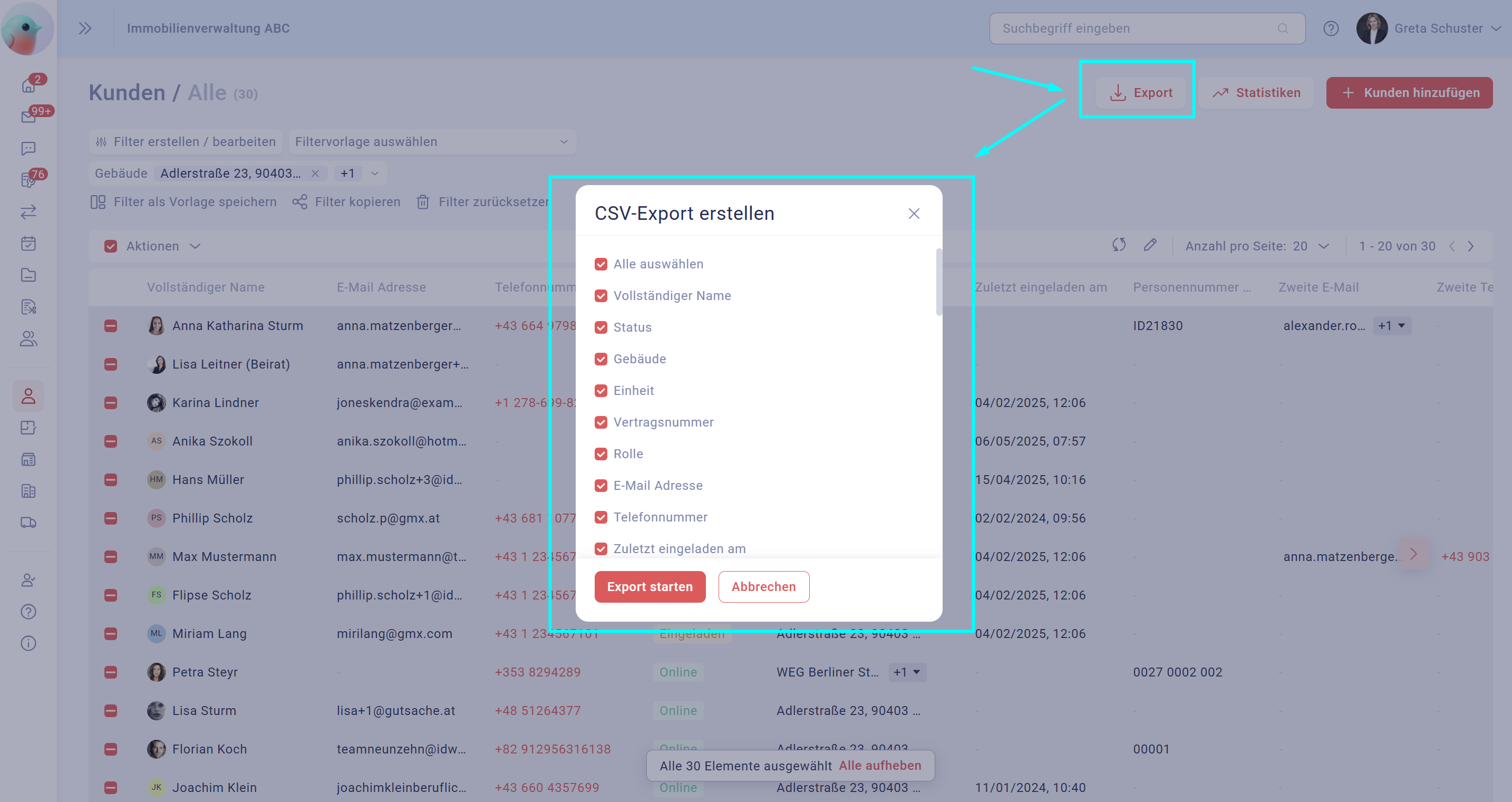Expand the sidebar with double-chevron icon
This screenshot has width=1512, height=802.
[x=85, y=28]
